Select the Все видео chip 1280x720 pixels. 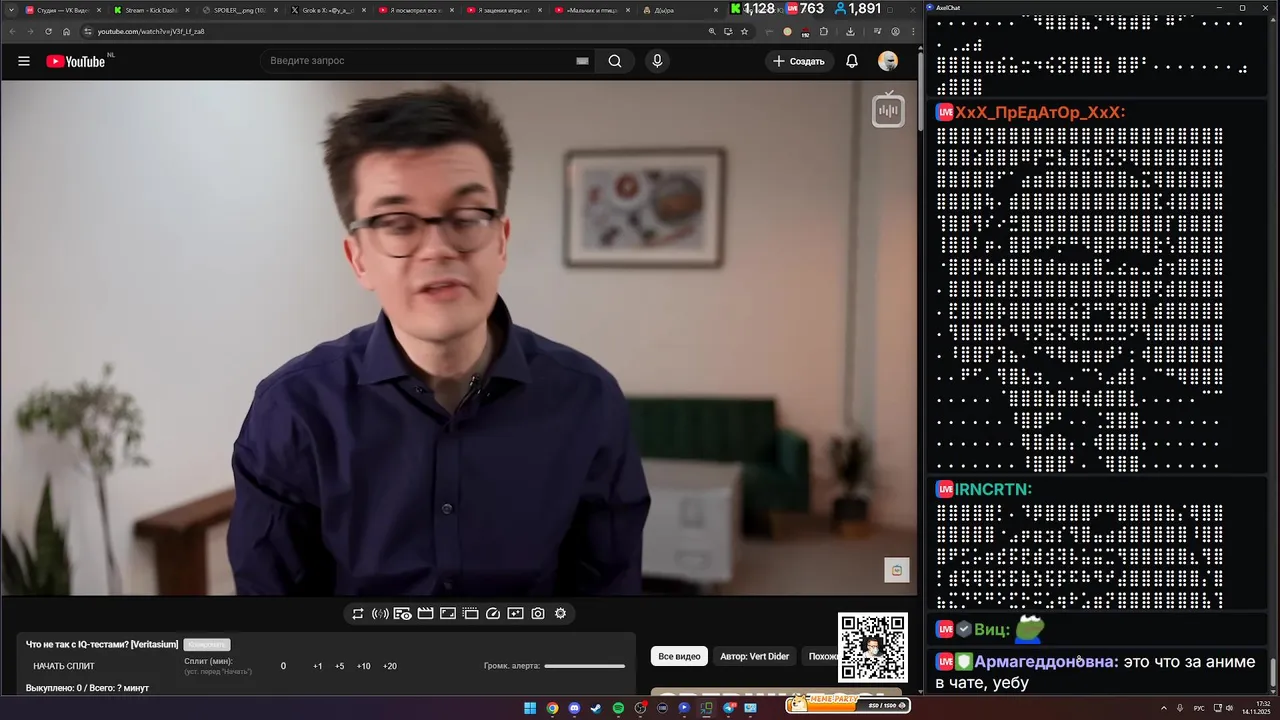pos(679,656)
